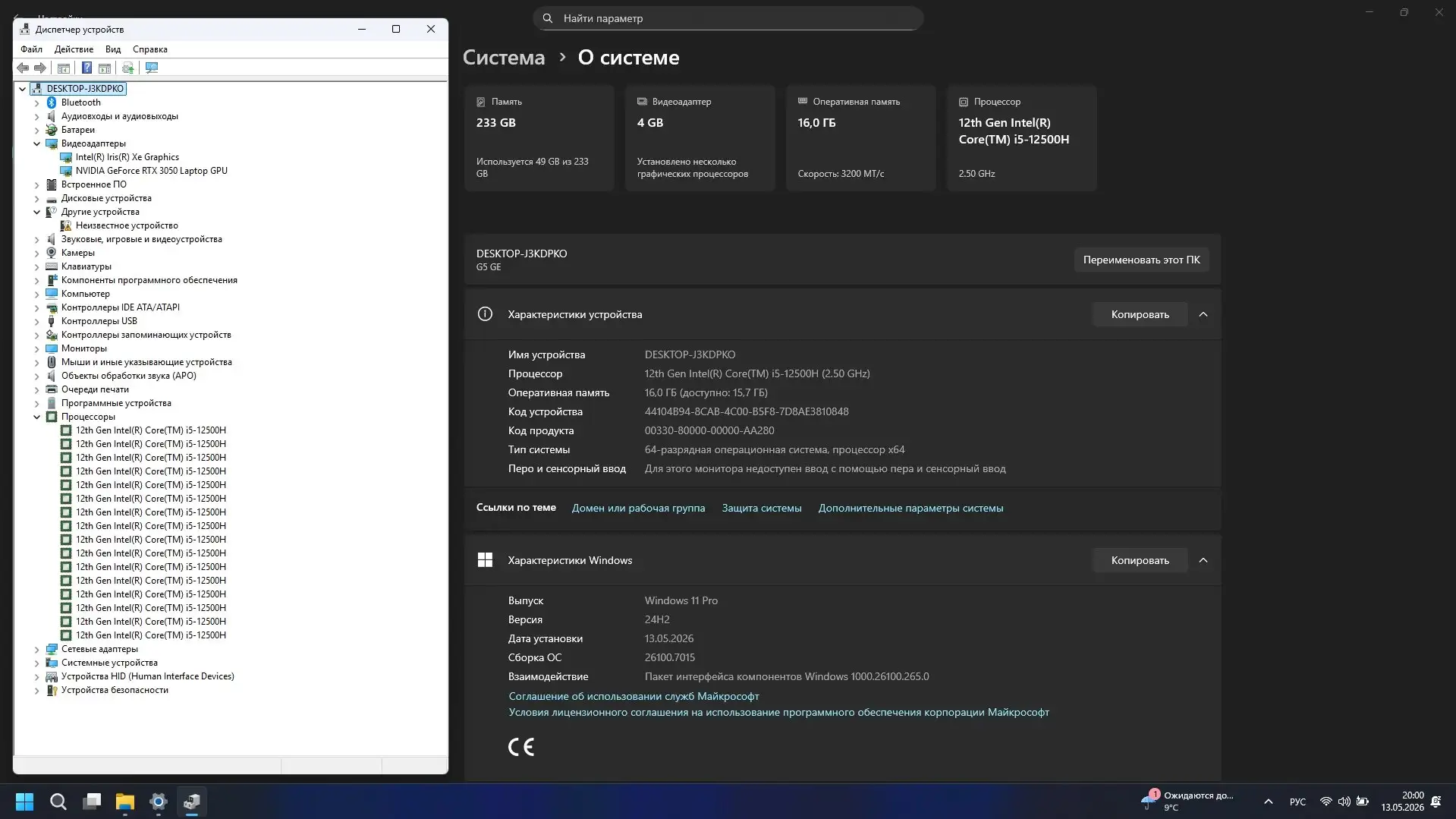Expand Аудиовходы и аудиовыходы node
The image size is (1456, 819).
point(36,116)
